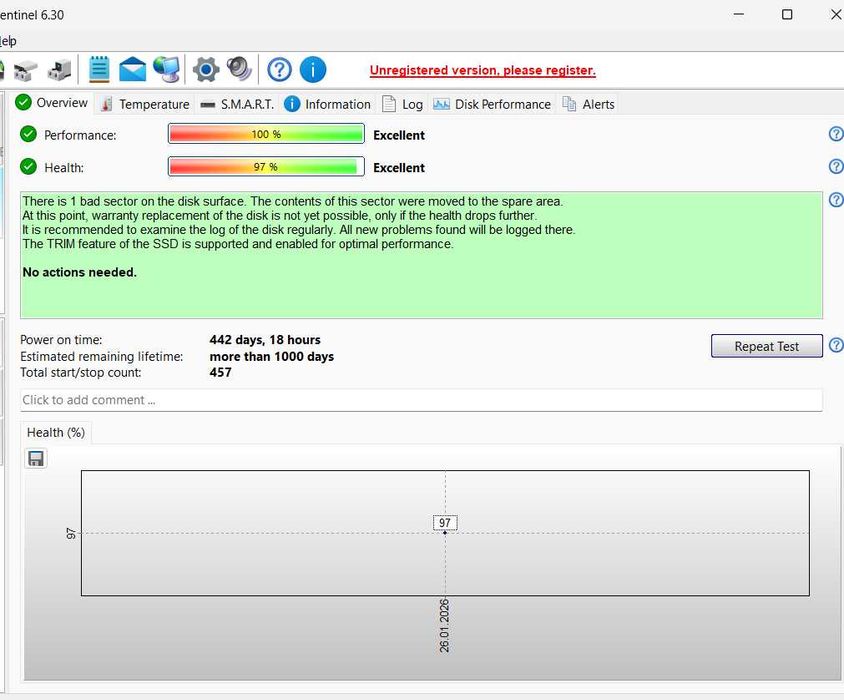Click the green status description text box
The height and width of the screenshot is (700, 844).
click(421, 255)
